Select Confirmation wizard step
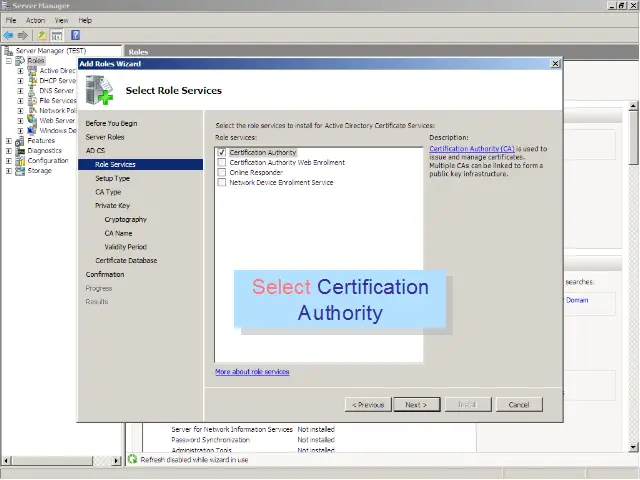 (105, 274)
